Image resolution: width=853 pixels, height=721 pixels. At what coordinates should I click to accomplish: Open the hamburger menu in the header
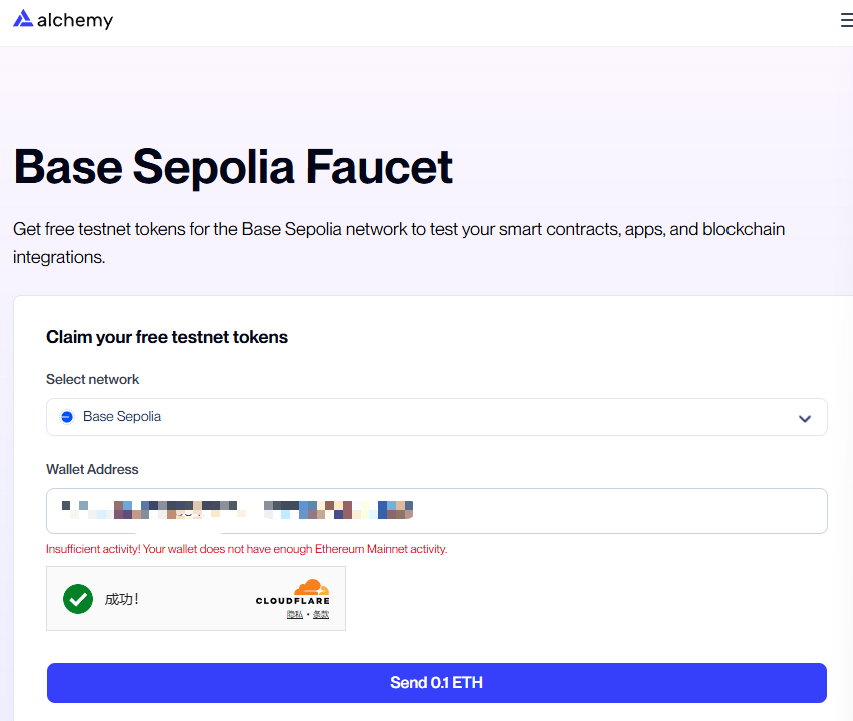(846, 20)
